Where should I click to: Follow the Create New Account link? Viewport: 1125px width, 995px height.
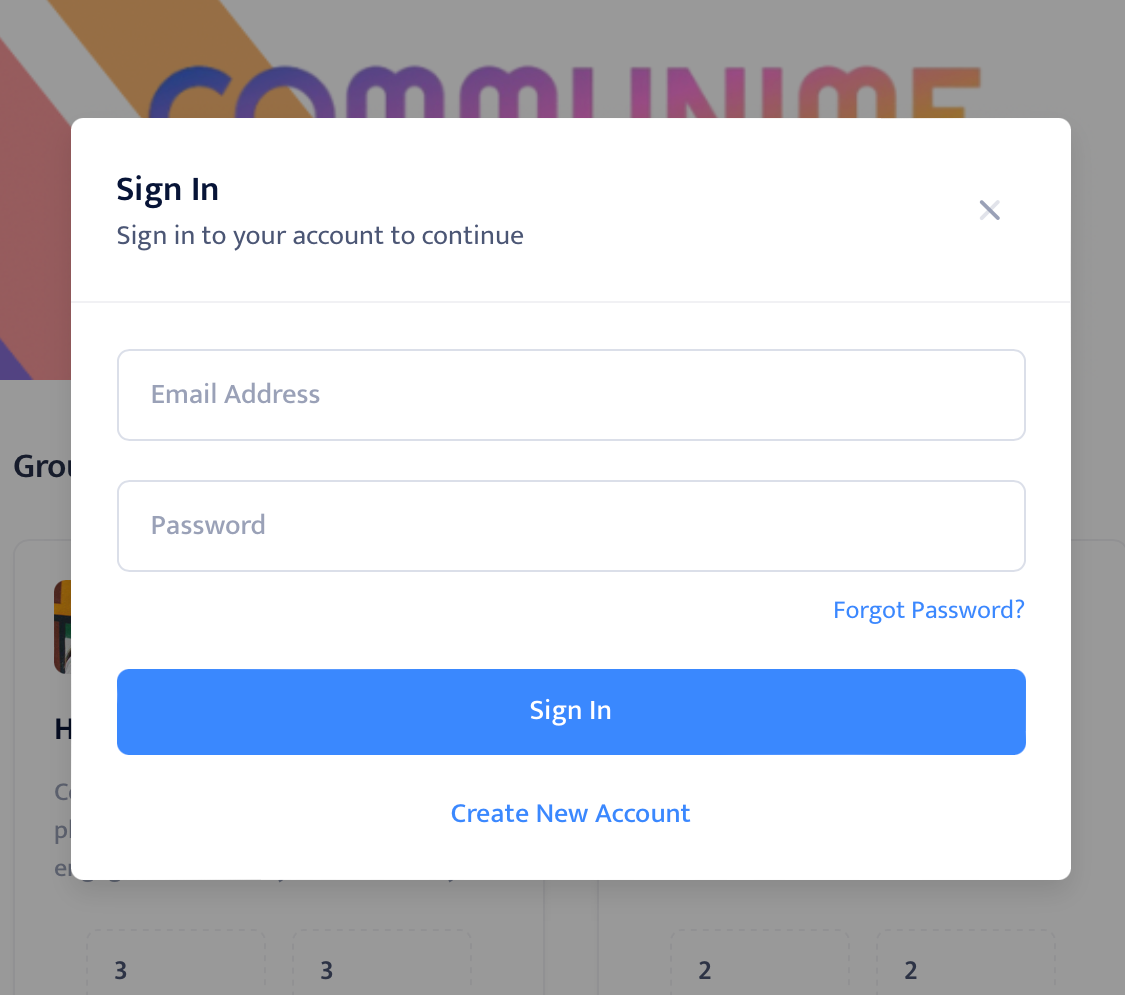pyautogui.click(x=570, y=813)
